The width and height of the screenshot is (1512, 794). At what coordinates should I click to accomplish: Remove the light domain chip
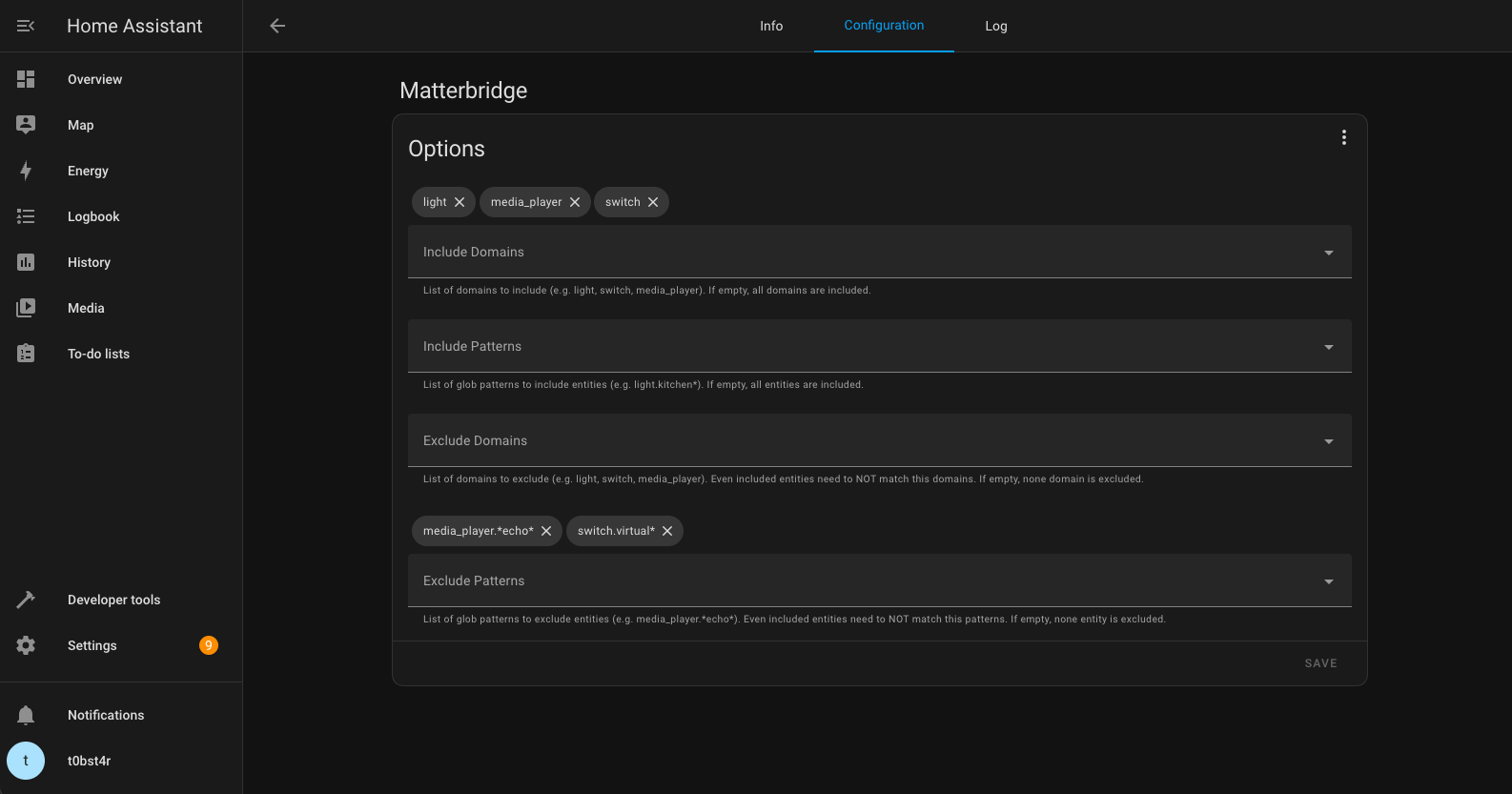click(x=460, y=202)
